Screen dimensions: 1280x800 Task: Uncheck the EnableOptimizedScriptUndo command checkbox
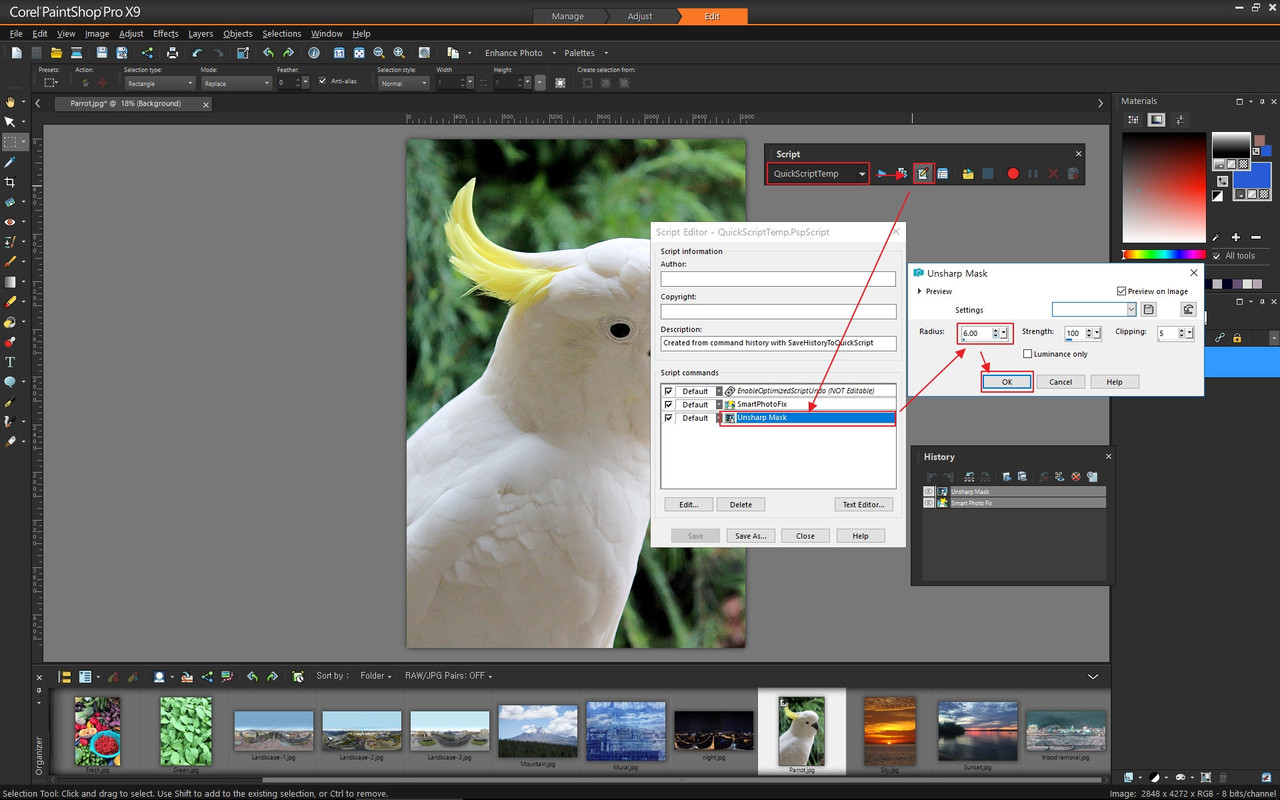coord(669,391)
